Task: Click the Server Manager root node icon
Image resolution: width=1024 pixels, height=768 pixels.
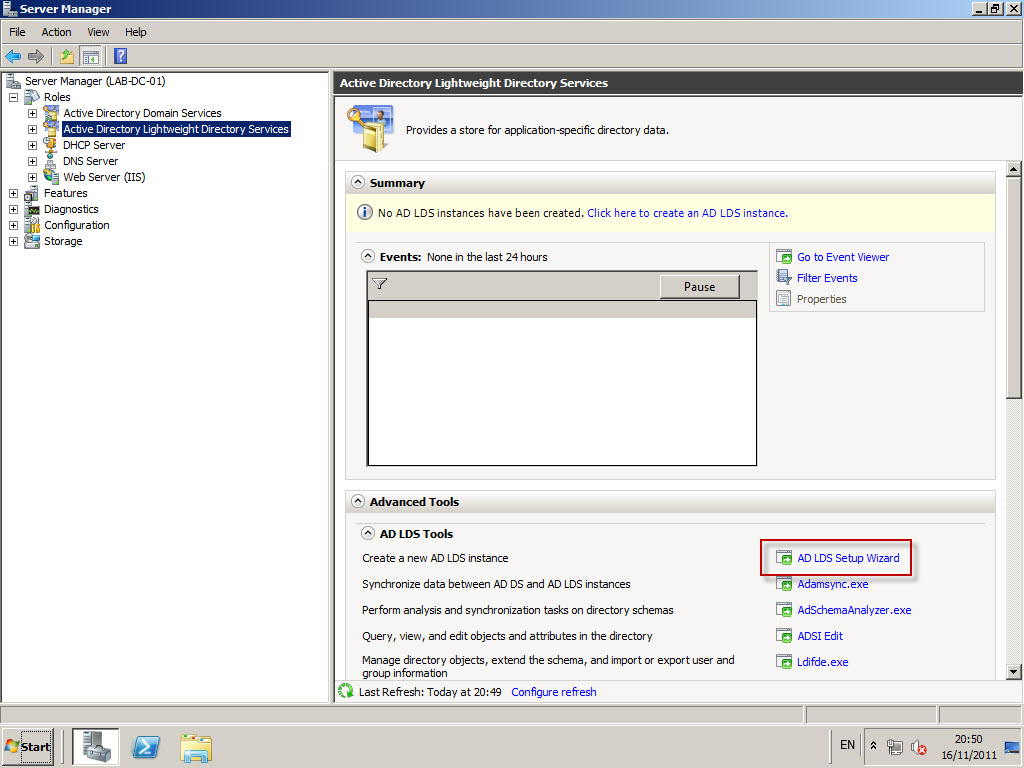Action: [x=13, y=81]
